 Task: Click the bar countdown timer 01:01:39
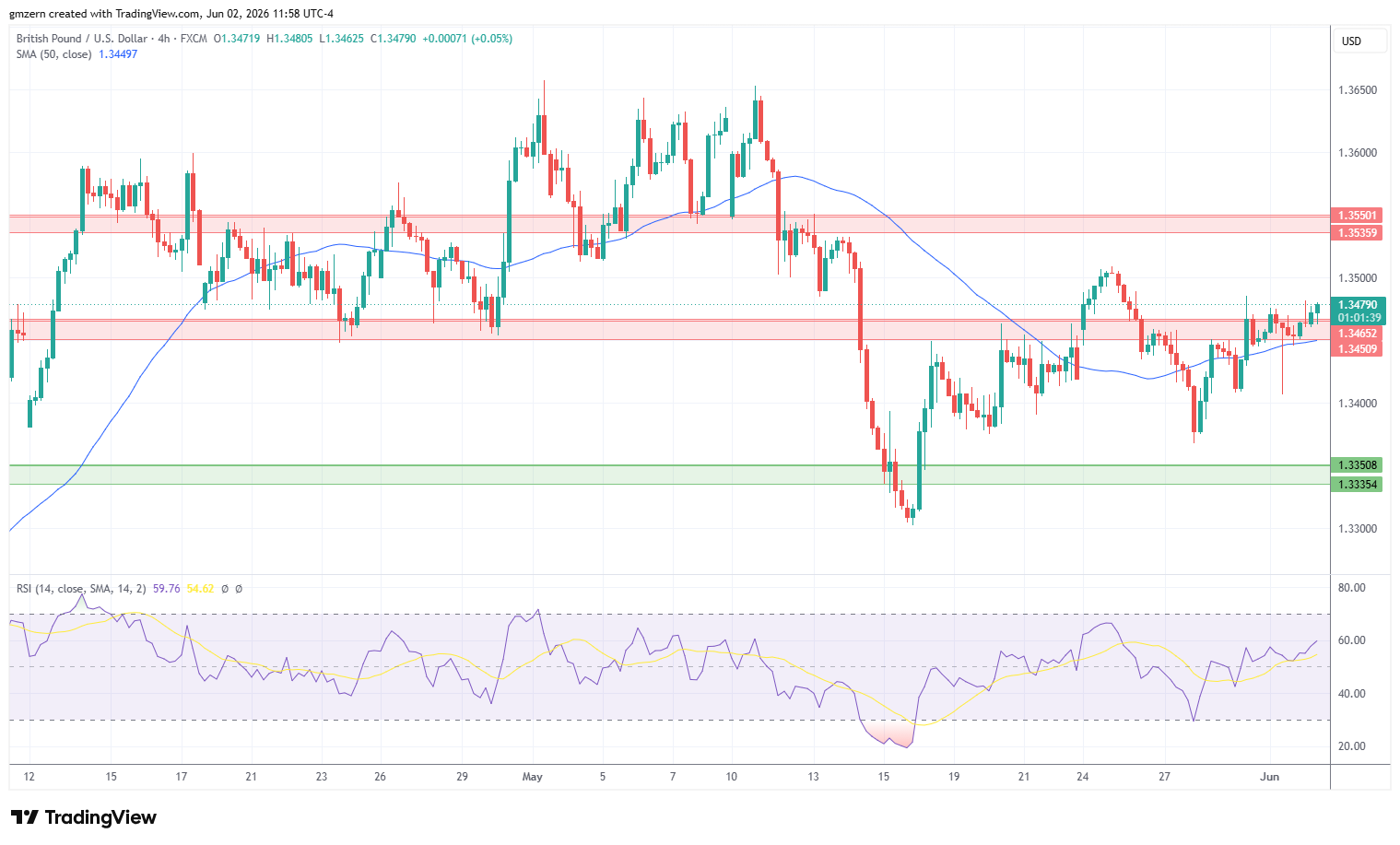(1358, 318)
